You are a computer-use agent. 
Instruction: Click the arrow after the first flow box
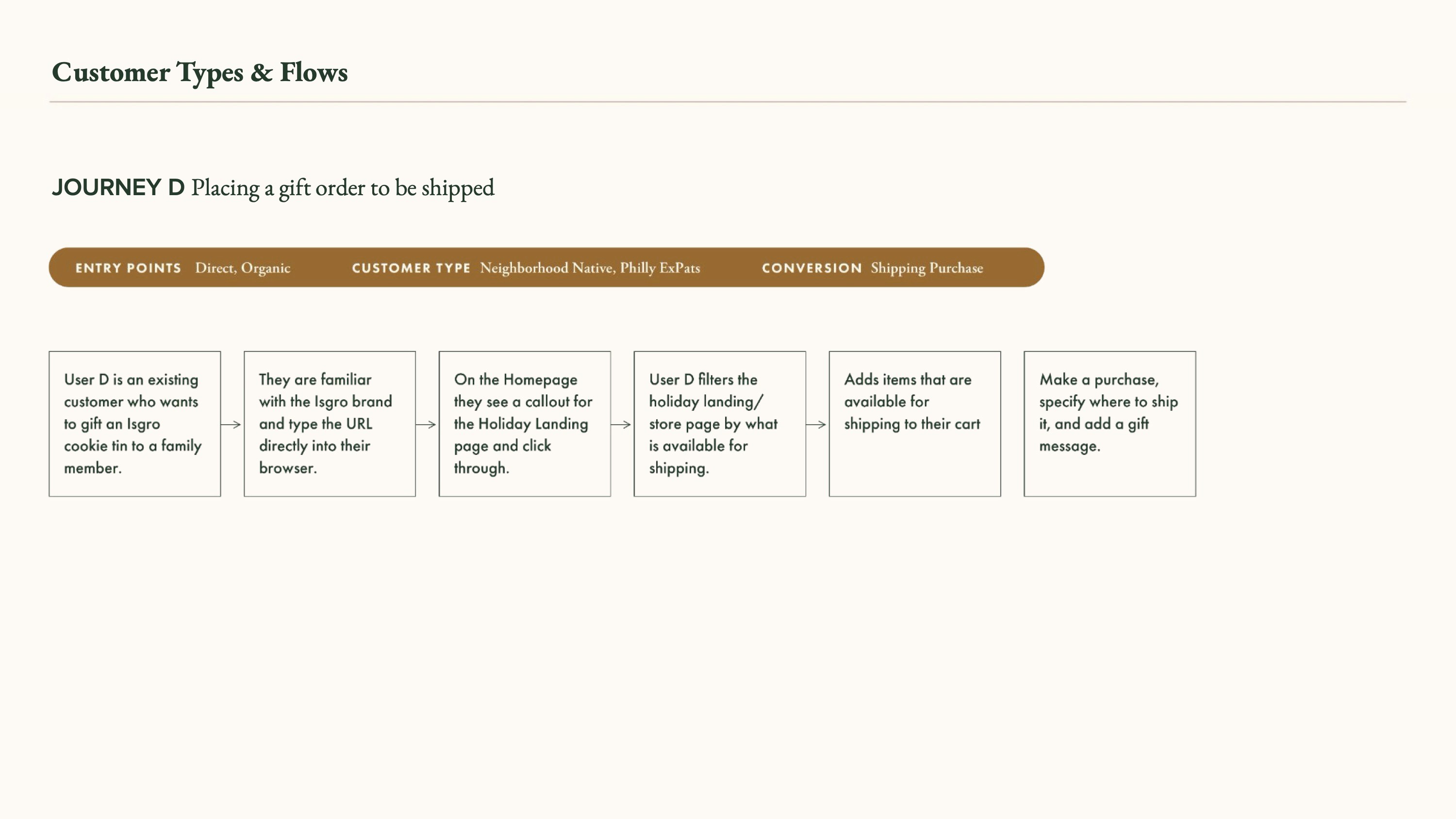pyautogui.click(x=231, y=424)
